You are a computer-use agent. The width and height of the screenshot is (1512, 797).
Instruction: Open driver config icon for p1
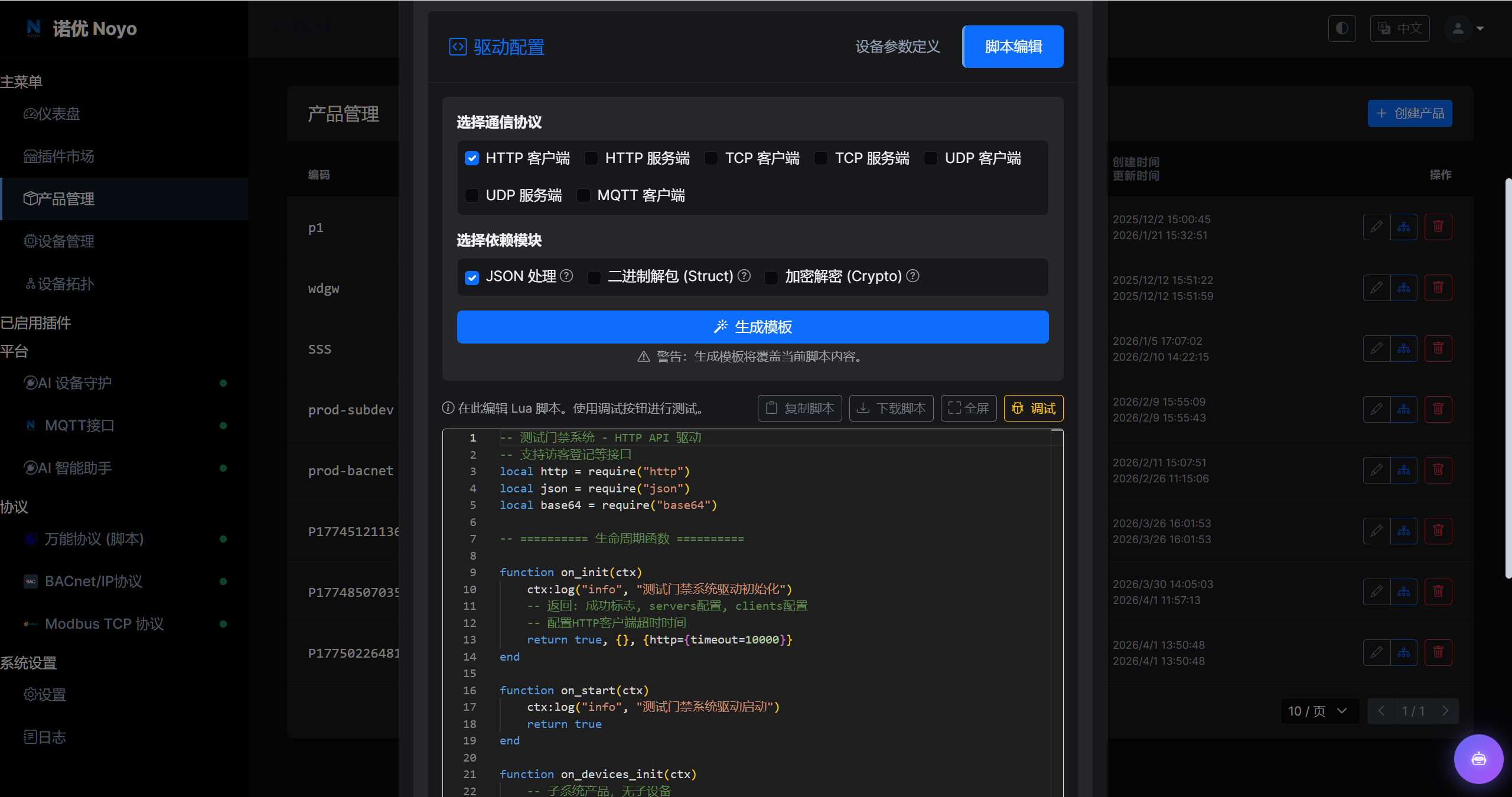pos(1404,227)
